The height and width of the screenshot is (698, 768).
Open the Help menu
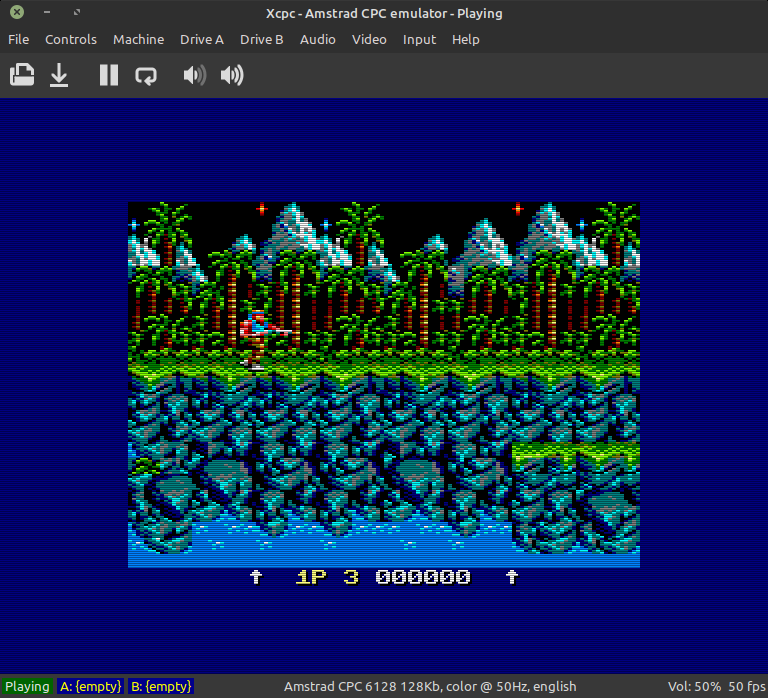pyautogui.click(x=465, y=40)
